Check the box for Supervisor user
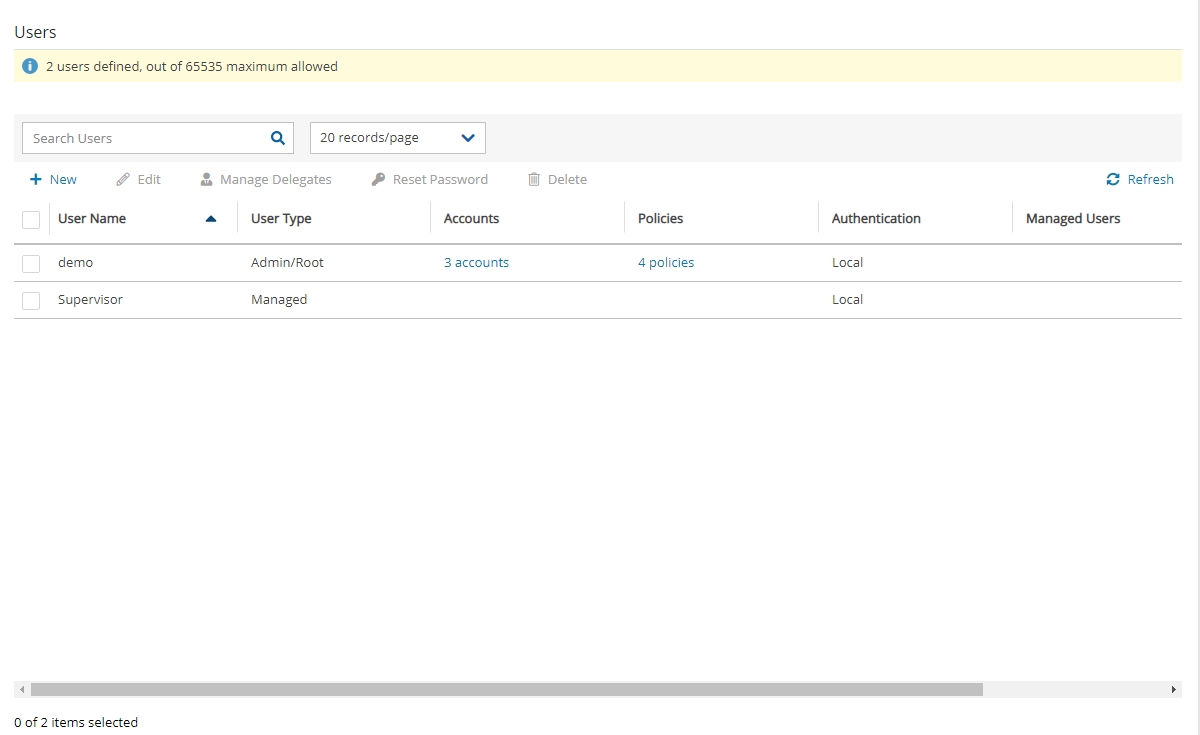The image size is (1200, 735). 31,300
